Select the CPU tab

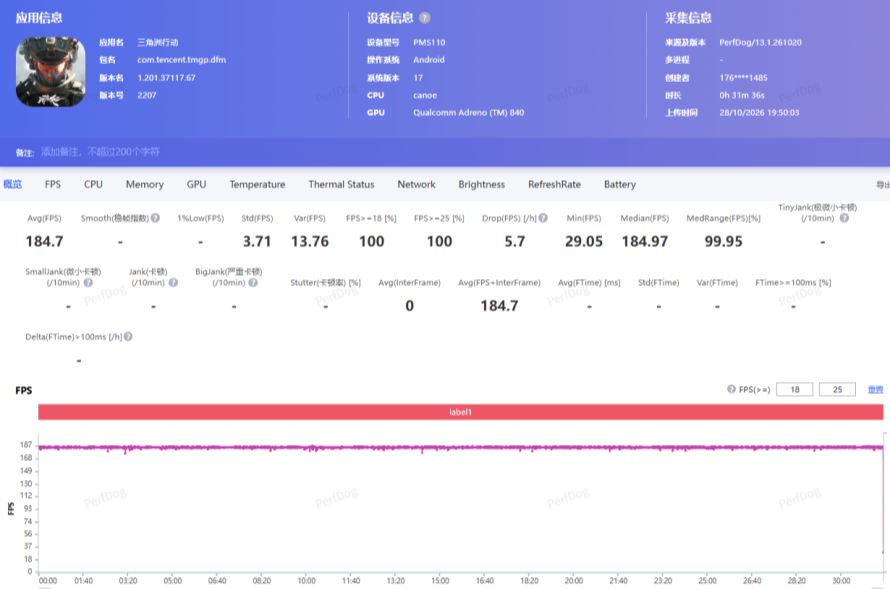point(93,184)
